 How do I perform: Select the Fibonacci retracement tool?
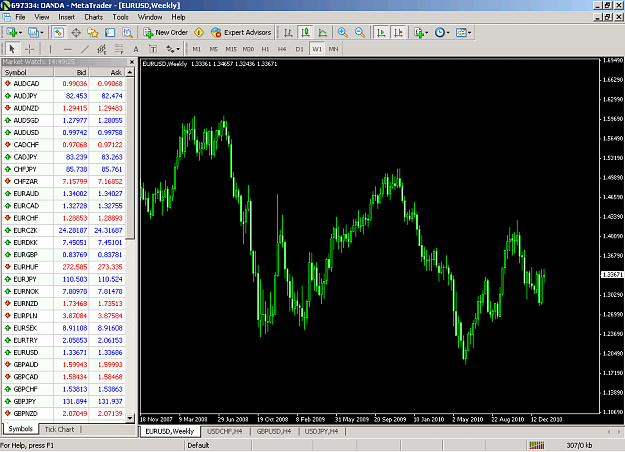pyautogui.click(x=119, y=49)
